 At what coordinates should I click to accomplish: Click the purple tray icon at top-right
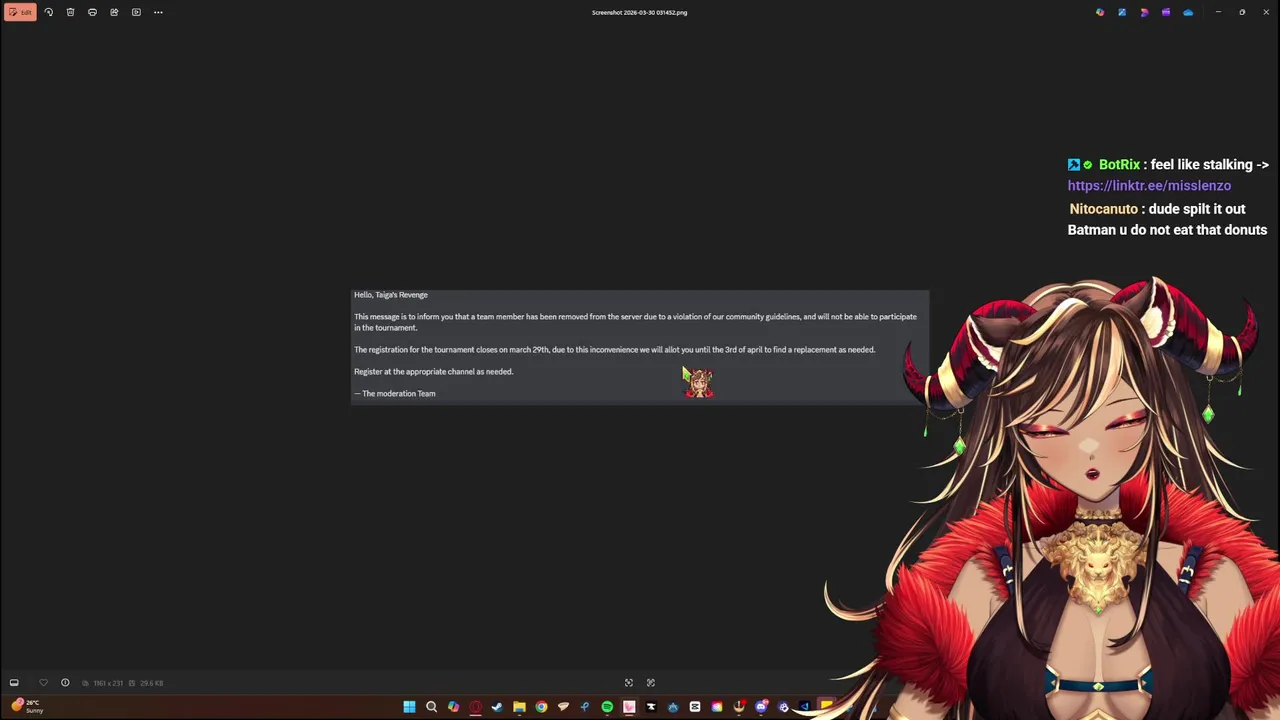pyautogui.click(x=1166, y=12)
